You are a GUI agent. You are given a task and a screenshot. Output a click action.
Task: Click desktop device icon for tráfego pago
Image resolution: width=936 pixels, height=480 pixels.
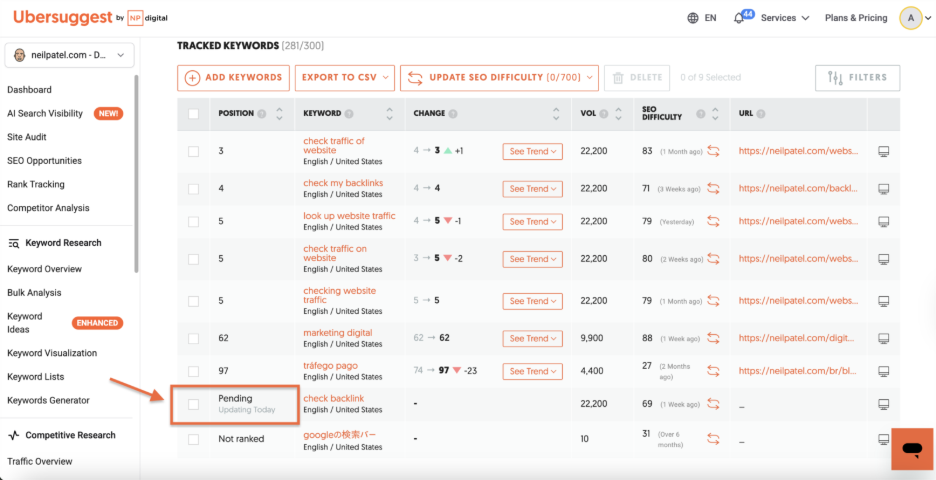(884, 371)
